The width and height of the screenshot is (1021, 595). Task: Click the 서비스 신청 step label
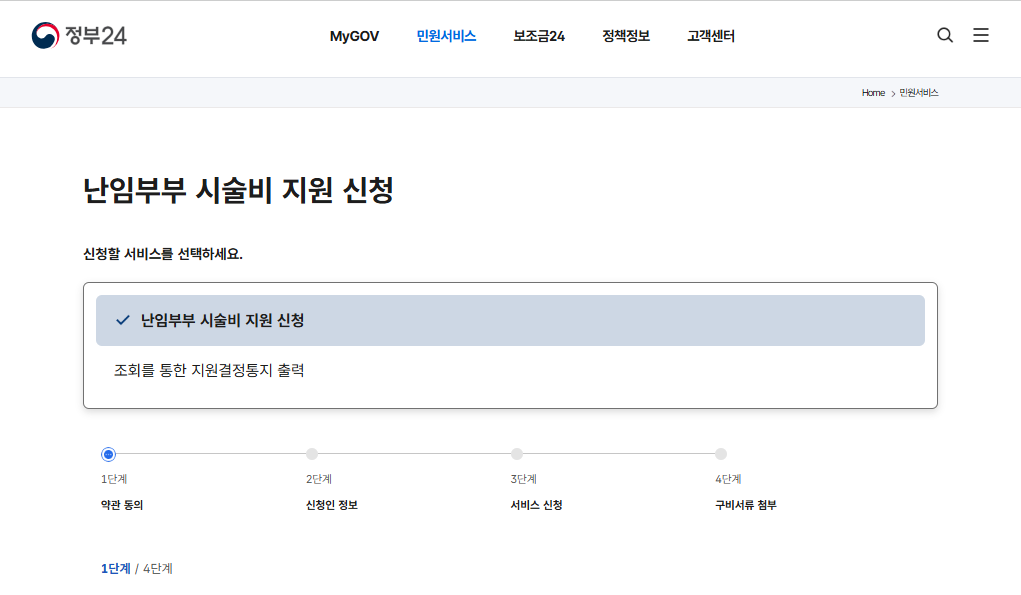pos(537,505)
